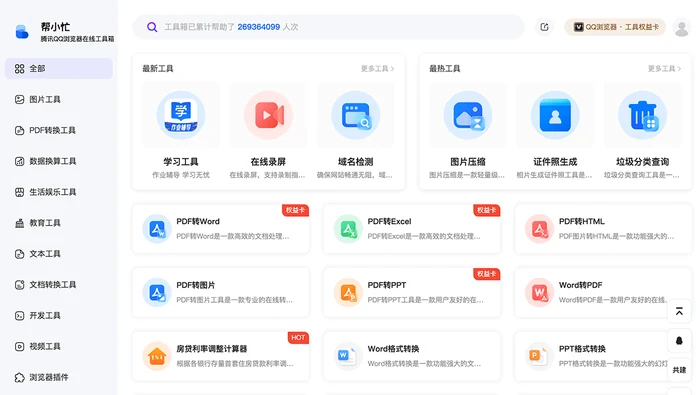This screenshot has width=700, height=395.
Task: Open the 房贷利率调整计算器 title link
Action: pos(212,349)
